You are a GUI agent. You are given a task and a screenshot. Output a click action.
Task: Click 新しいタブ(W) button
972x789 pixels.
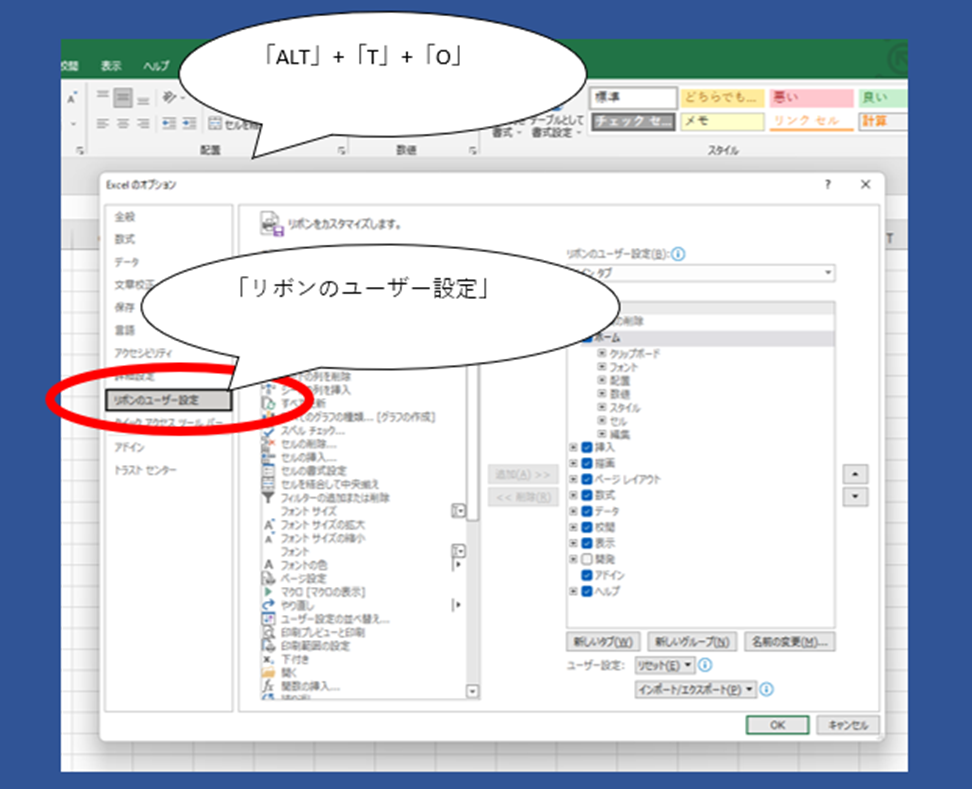click(603, 641)
